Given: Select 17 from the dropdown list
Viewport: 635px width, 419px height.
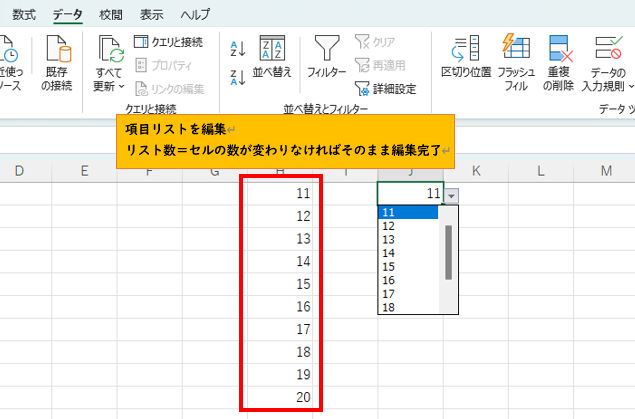Looking at the screenshot, I should 408,294.
